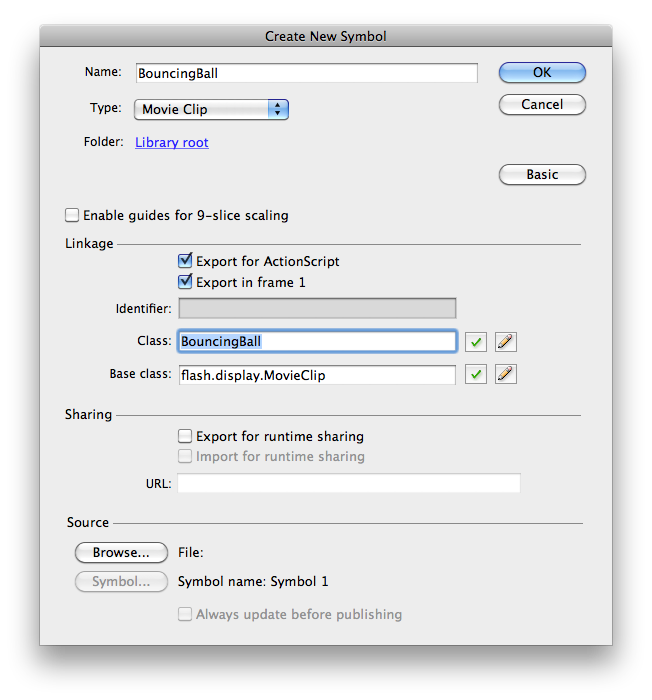Image resolution: width=652 pixels, height=700 pixels.
Task: Open the Type dropdown showing Movie Clip
Action: 211,109
